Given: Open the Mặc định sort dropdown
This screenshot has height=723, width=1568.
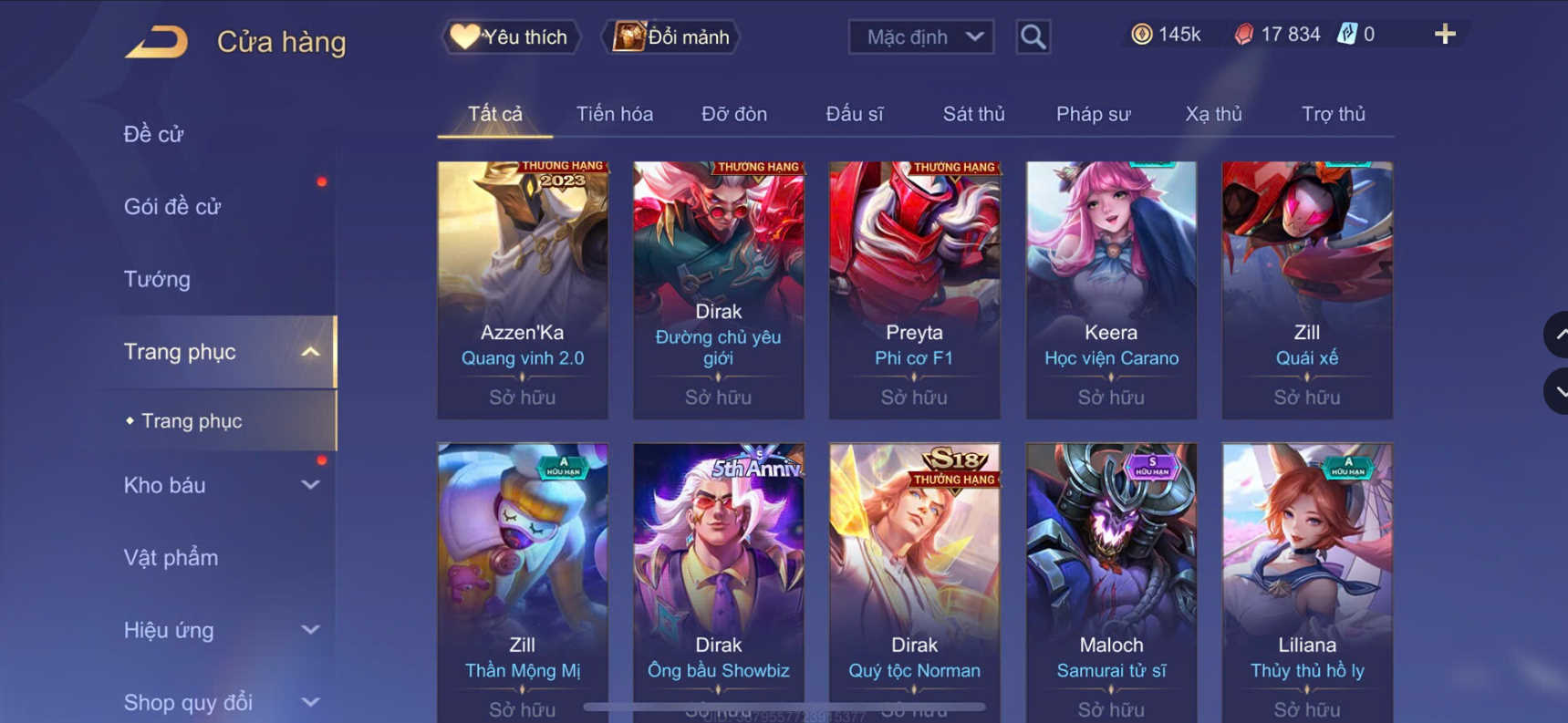Looking at the screenshot, I should [x=921, y=37].
